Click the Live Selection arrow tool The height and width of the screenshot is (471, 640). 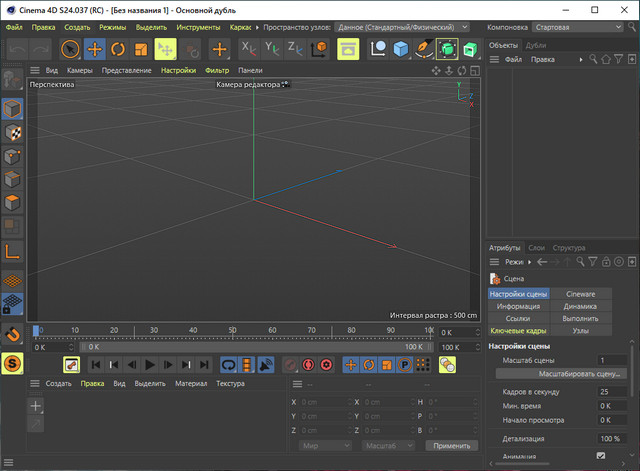[x=70, y=49]
